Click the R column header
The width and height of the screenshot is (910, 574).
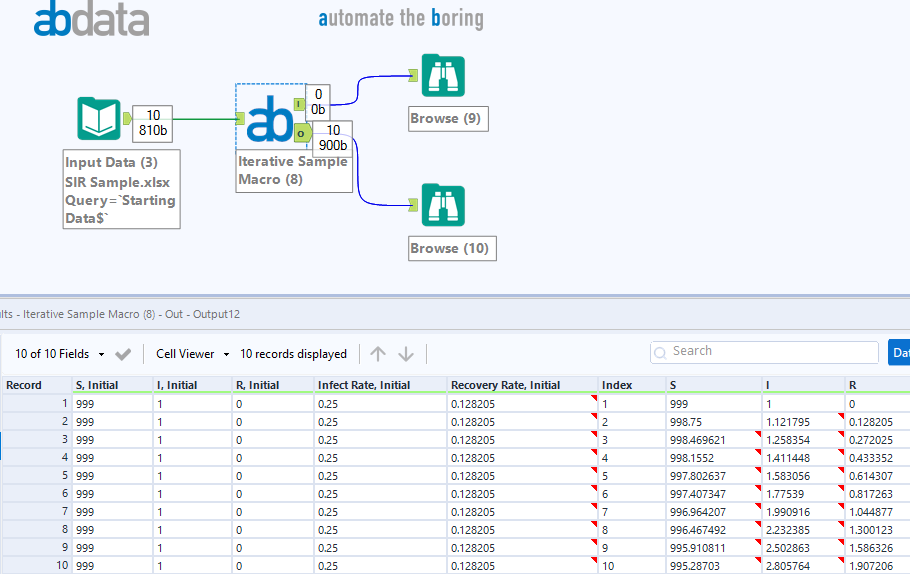[x=878, y=385]
